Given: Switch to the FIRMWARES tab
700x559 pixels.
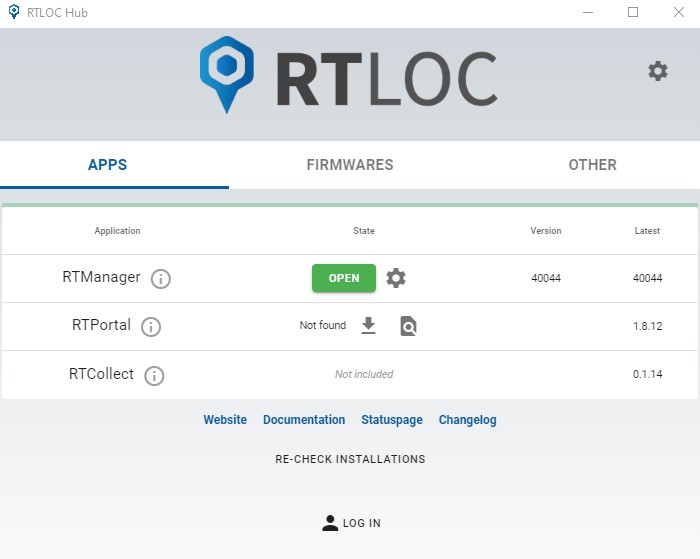Looking at the screenshot, I should 350,165.
